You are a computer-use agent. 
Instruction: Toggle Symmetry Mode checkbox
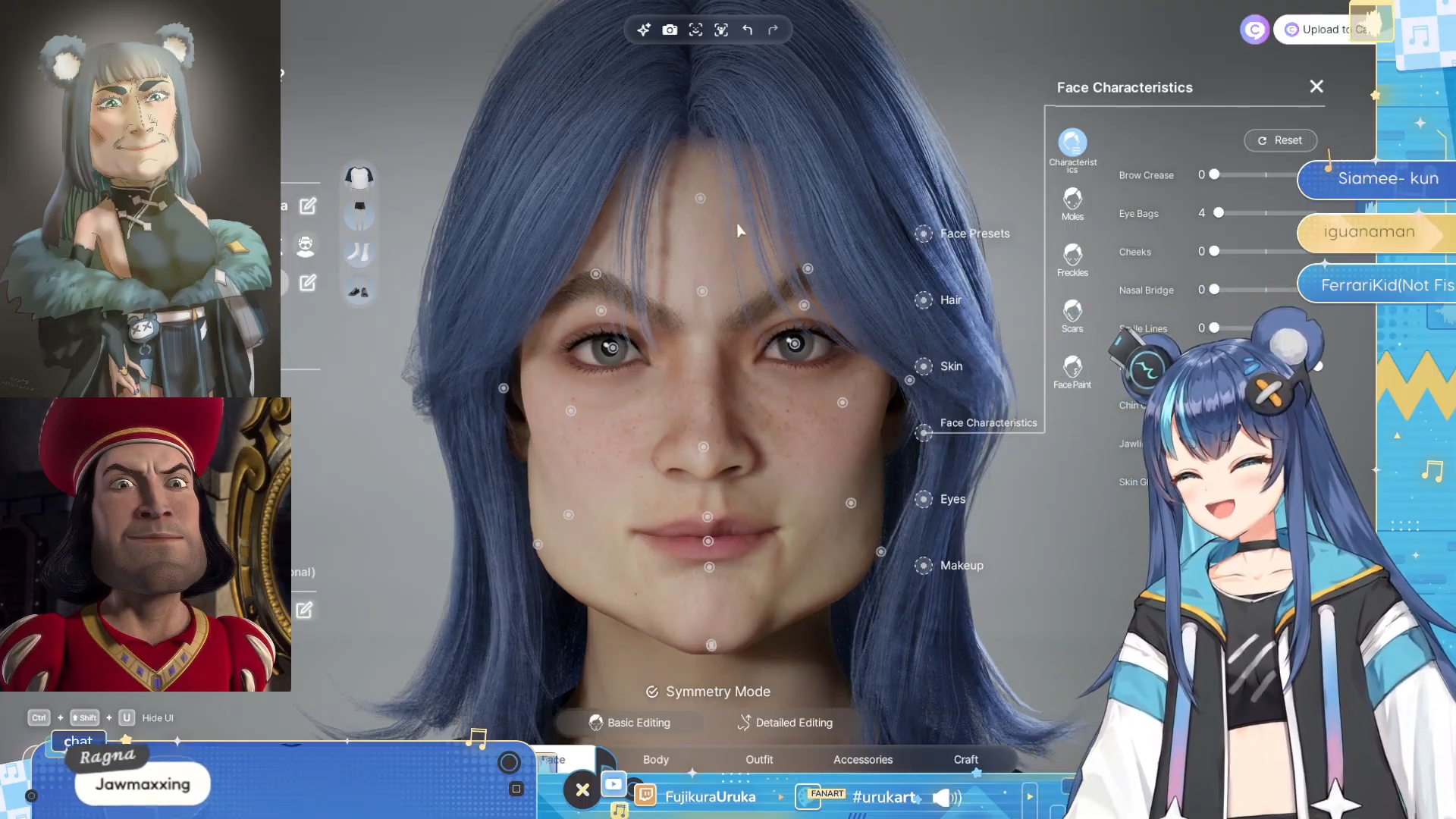click(x=652, y=692)
